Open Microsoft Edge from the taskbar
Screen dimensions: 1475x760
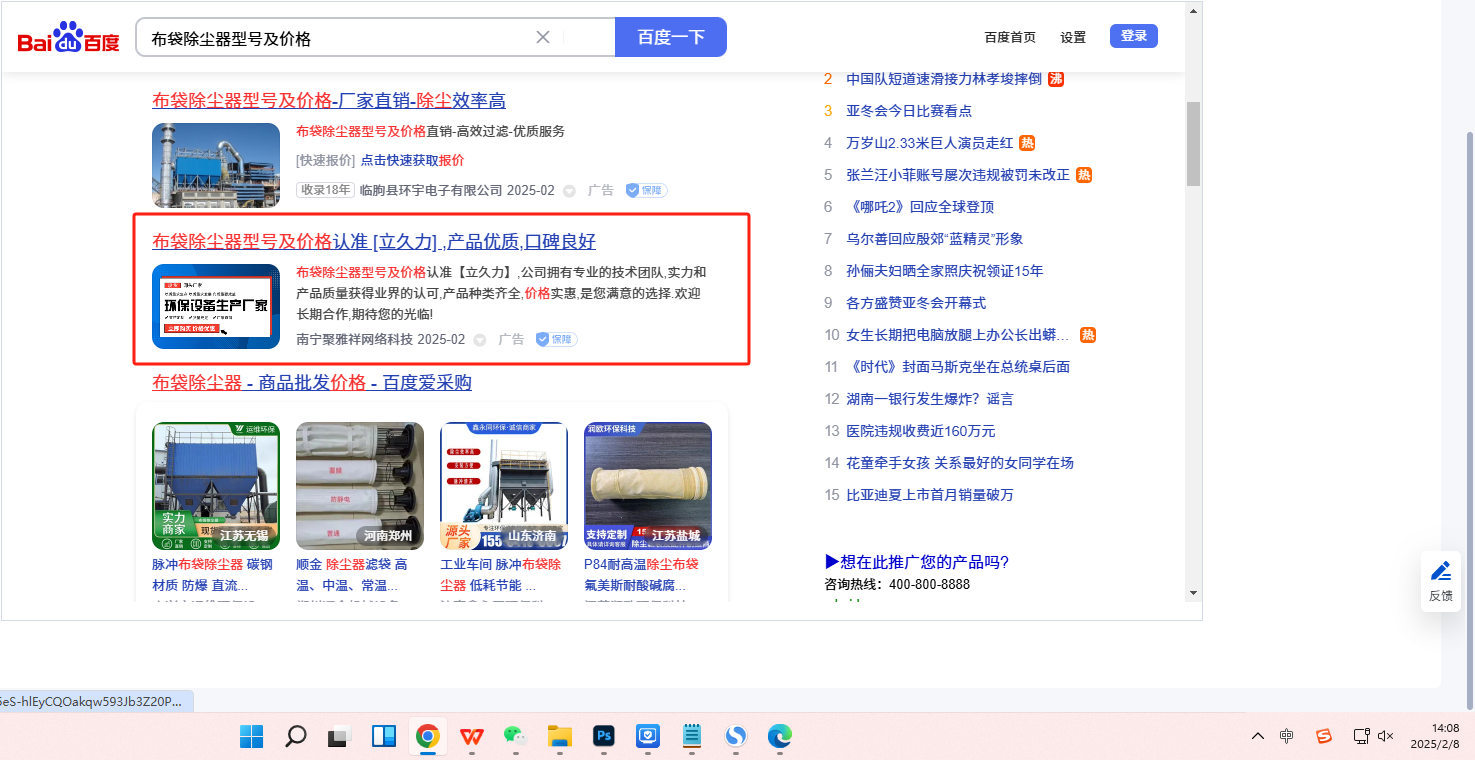pos(779,736)
